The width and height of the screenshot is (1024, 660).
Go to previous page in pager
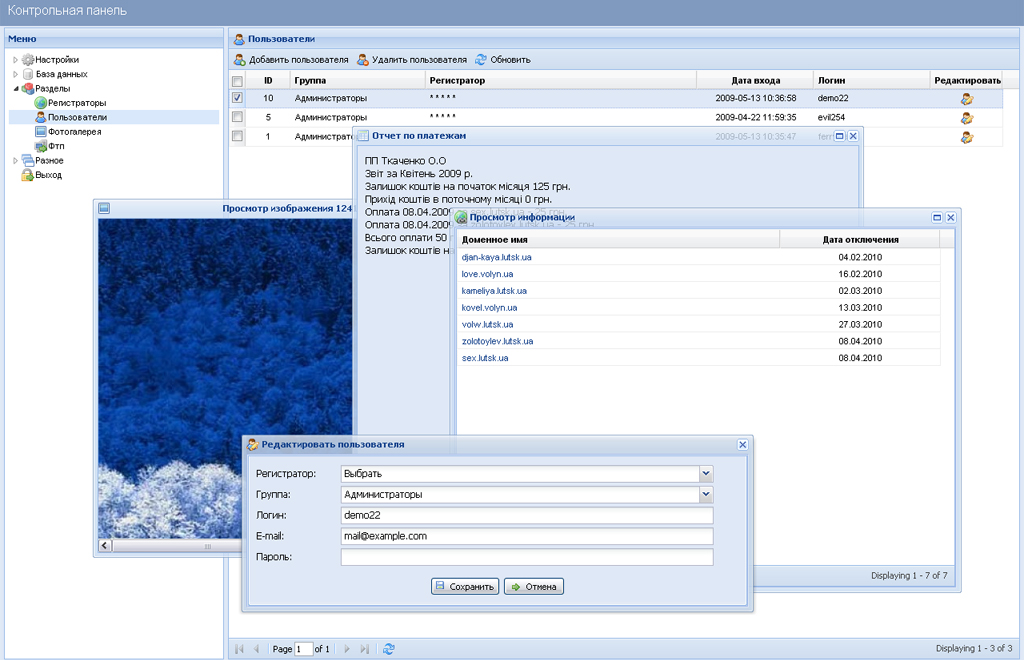[x=256, y=649]
